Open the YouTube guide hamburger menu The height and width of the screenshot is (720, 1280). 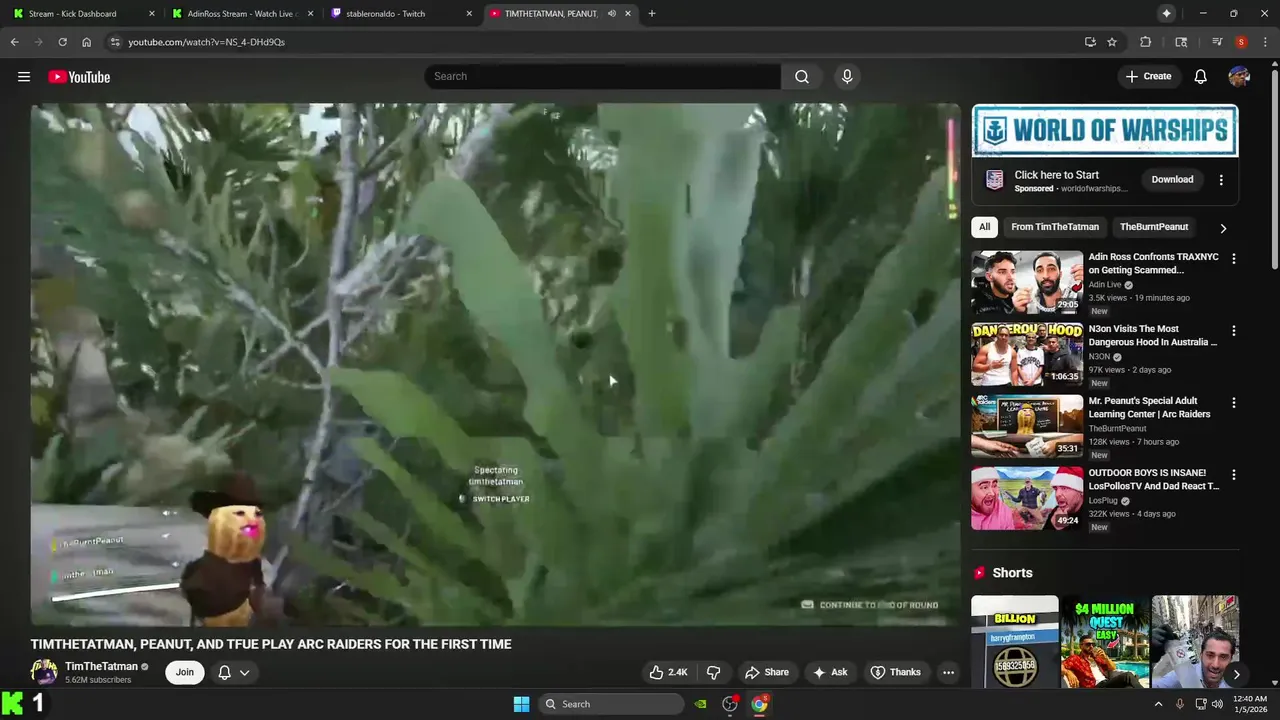pos(24,77)
